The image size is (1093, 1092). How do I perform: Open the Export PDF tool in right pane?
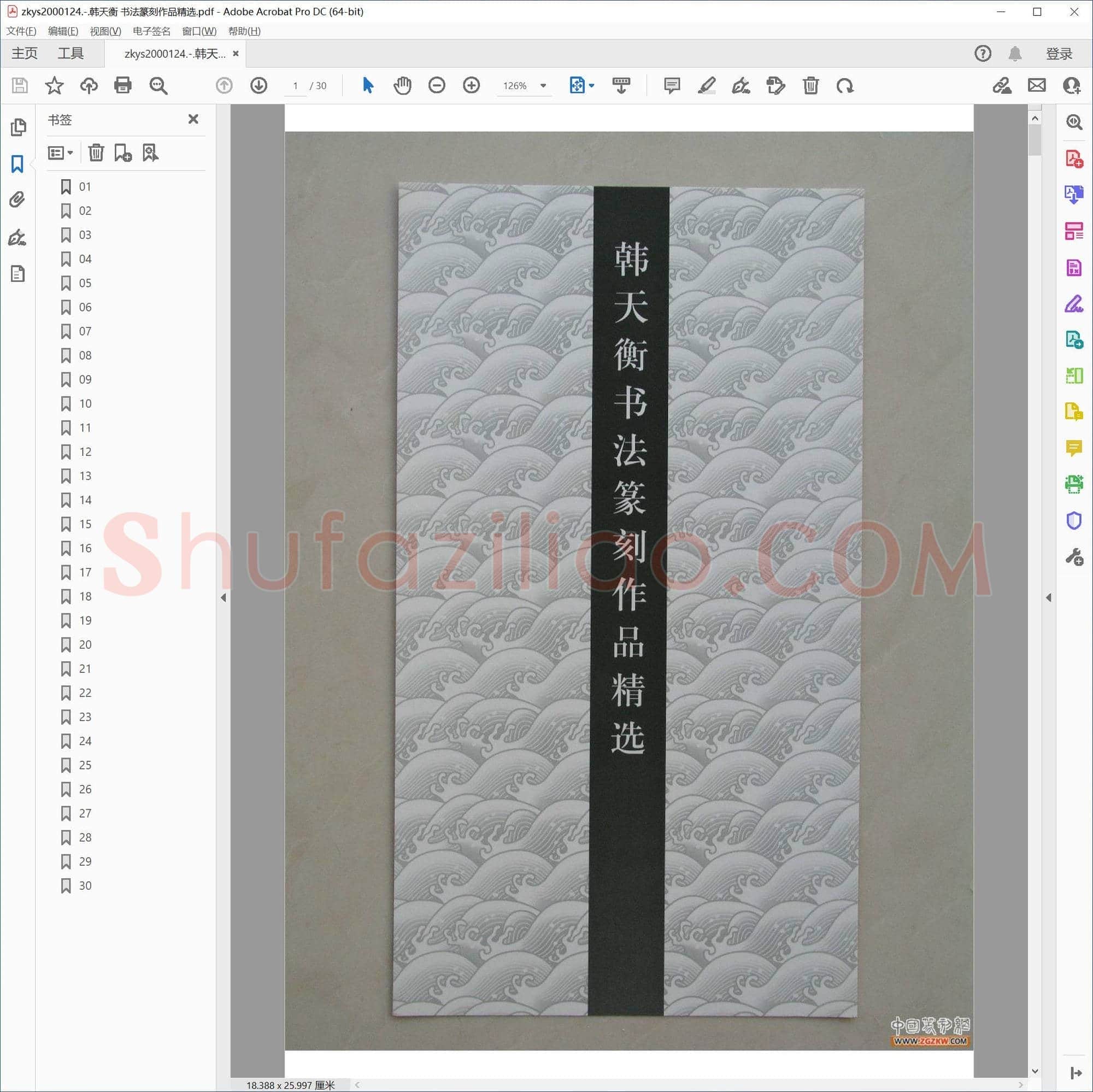(1074, 195)
